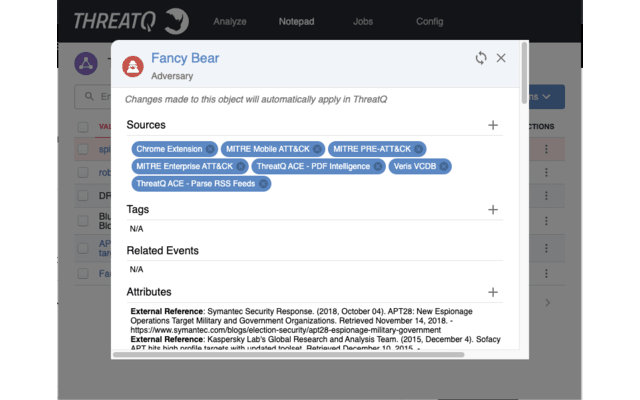Click the ThreatQ rhino logo icon
The image size is (640, 400).
[176, 21]
